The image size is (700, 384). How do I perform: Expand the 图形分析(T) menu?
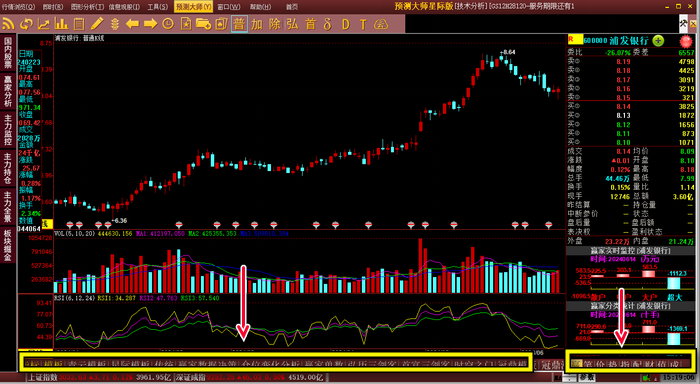click(88, 7)
